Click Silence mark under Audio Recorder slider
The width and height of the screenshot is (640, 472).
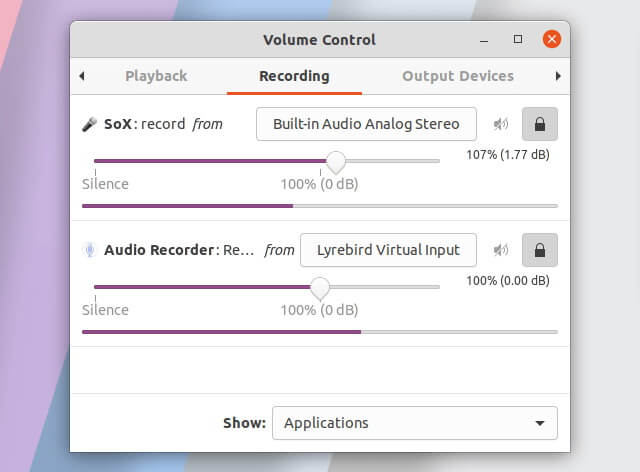tap(105, 310)
